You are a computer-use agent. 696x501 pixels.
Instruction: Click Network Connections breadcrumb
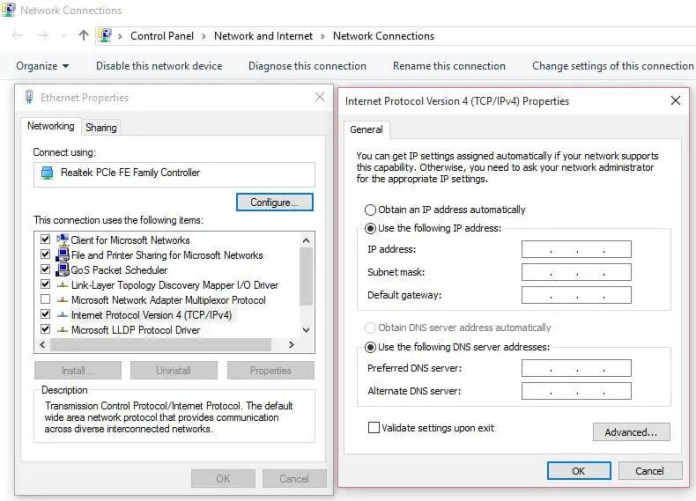(384, 36)
